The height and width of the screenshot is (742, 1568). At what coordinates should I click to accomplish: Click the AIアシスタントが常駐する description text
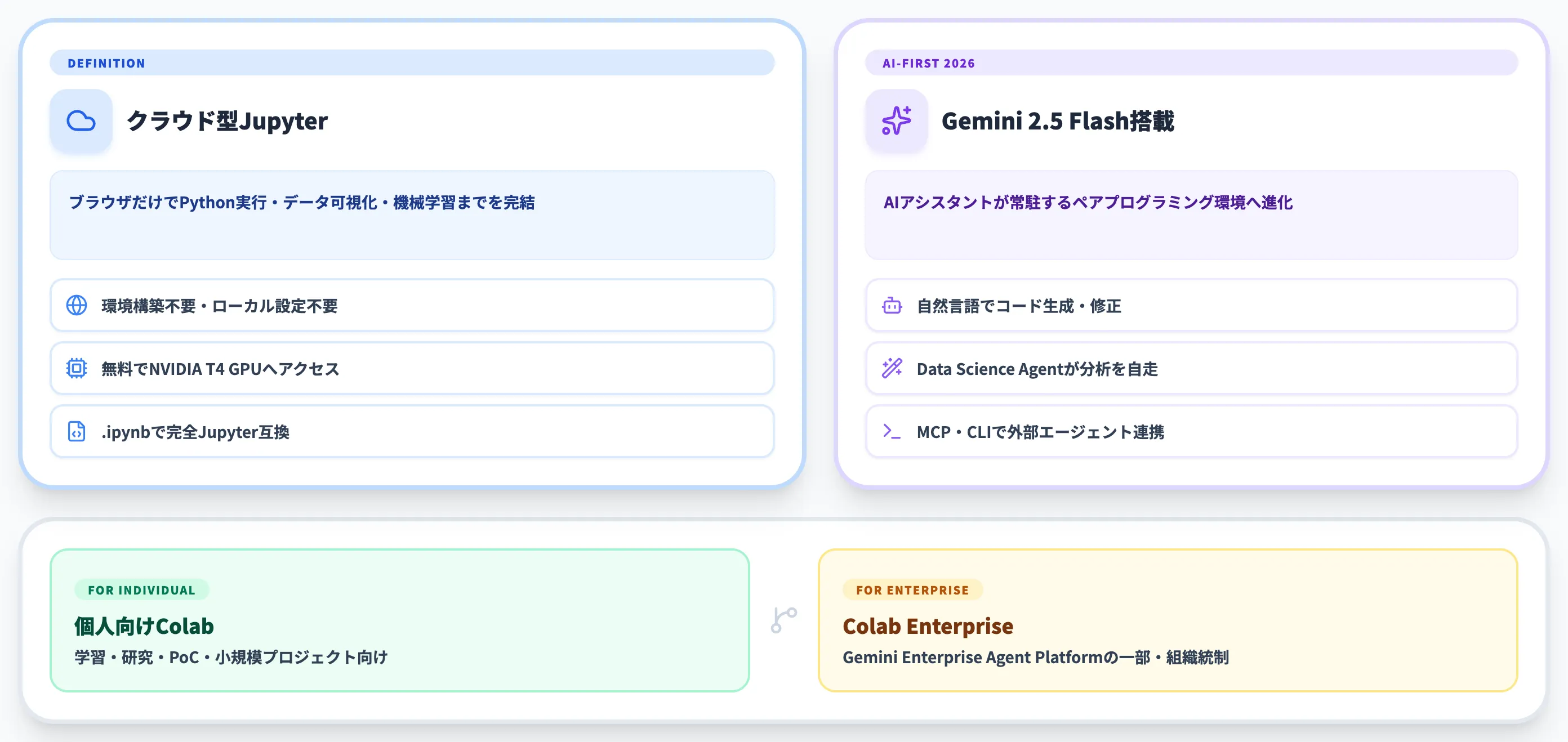point(1088,203)
